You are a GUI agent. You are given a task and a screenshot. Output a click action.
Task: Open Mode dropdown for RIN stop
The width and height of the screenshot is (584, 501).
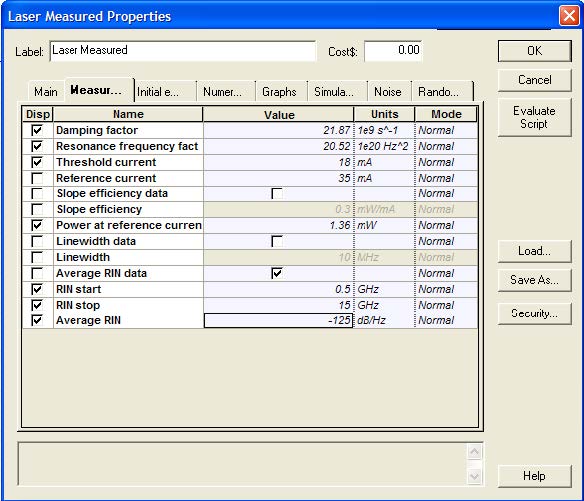tap(446, 305)
